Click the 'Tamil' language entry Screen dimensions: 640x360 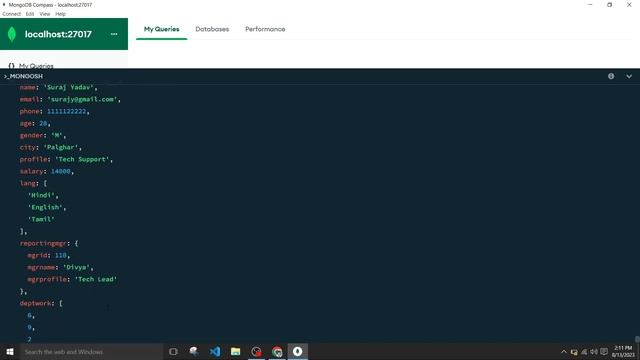pyautogui.click(x=41, y=219)
